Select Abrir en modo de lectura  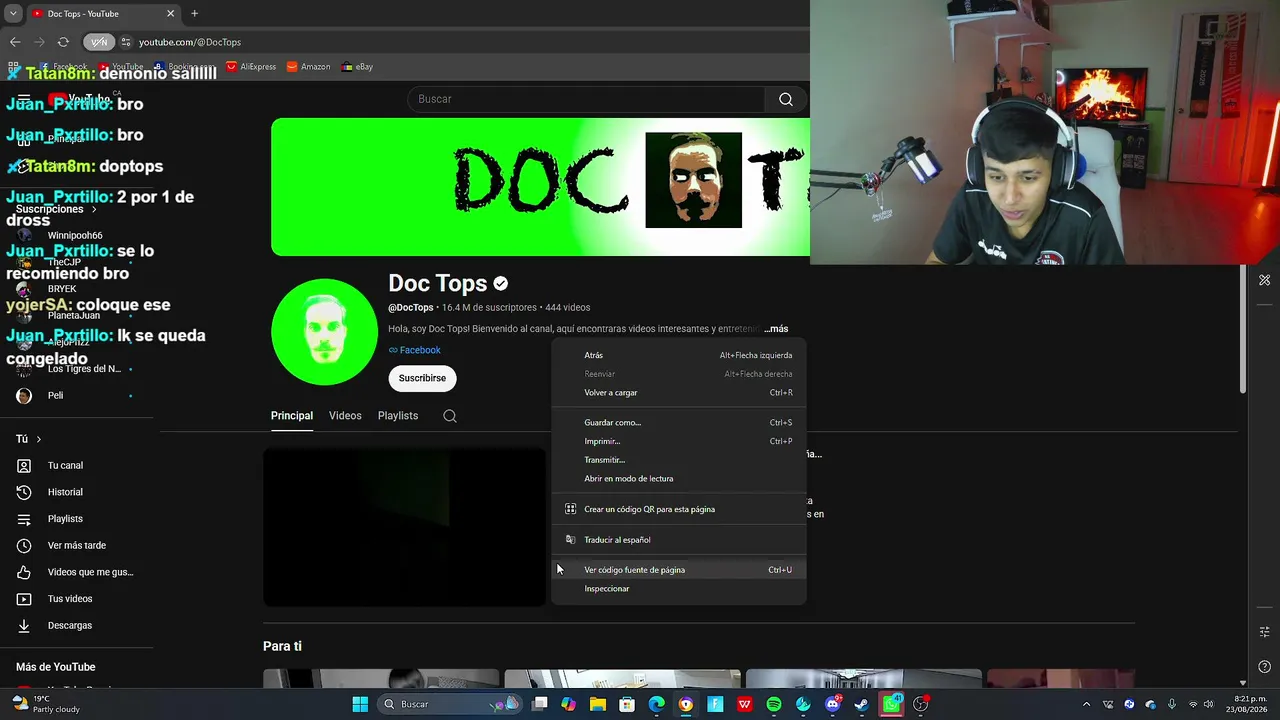pyautogui.click(x=679, y=479)
